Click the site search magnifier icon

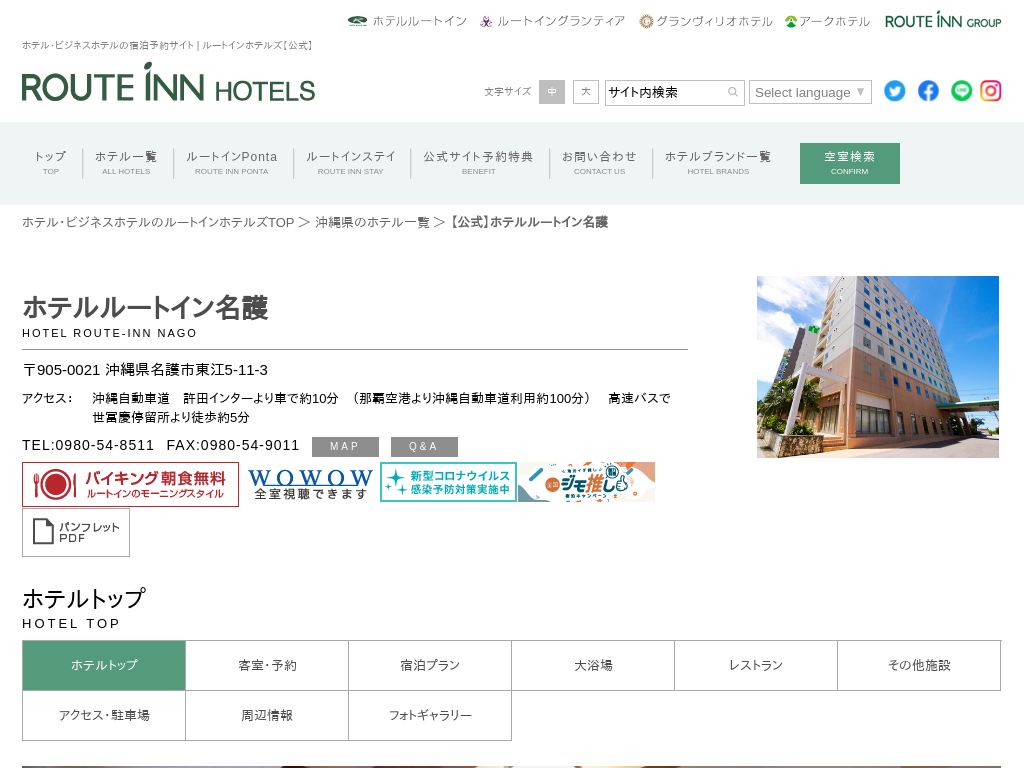(733, 92)
